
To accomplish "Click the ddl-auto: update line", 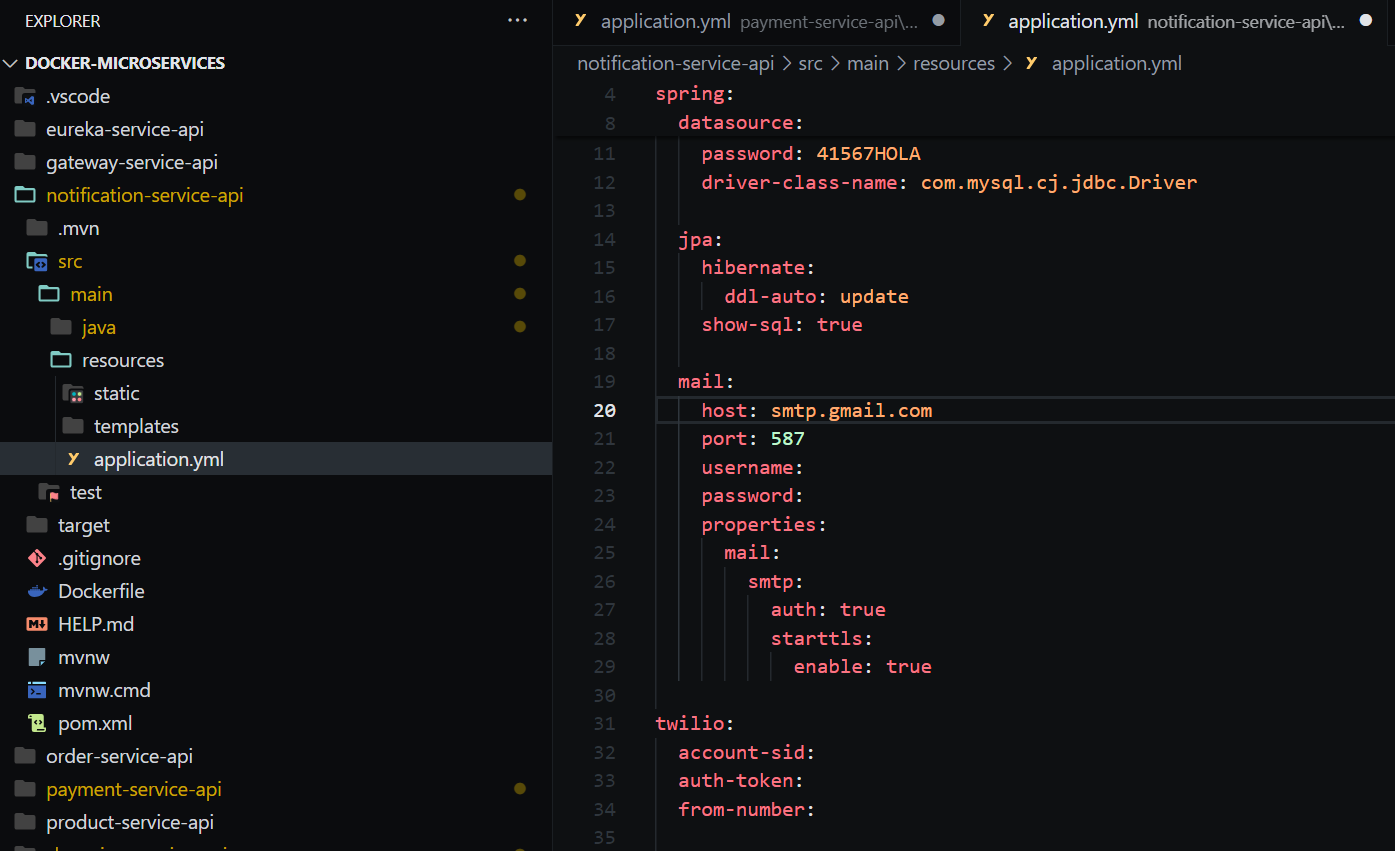I will pyautogui.click(x=817, y=296).
